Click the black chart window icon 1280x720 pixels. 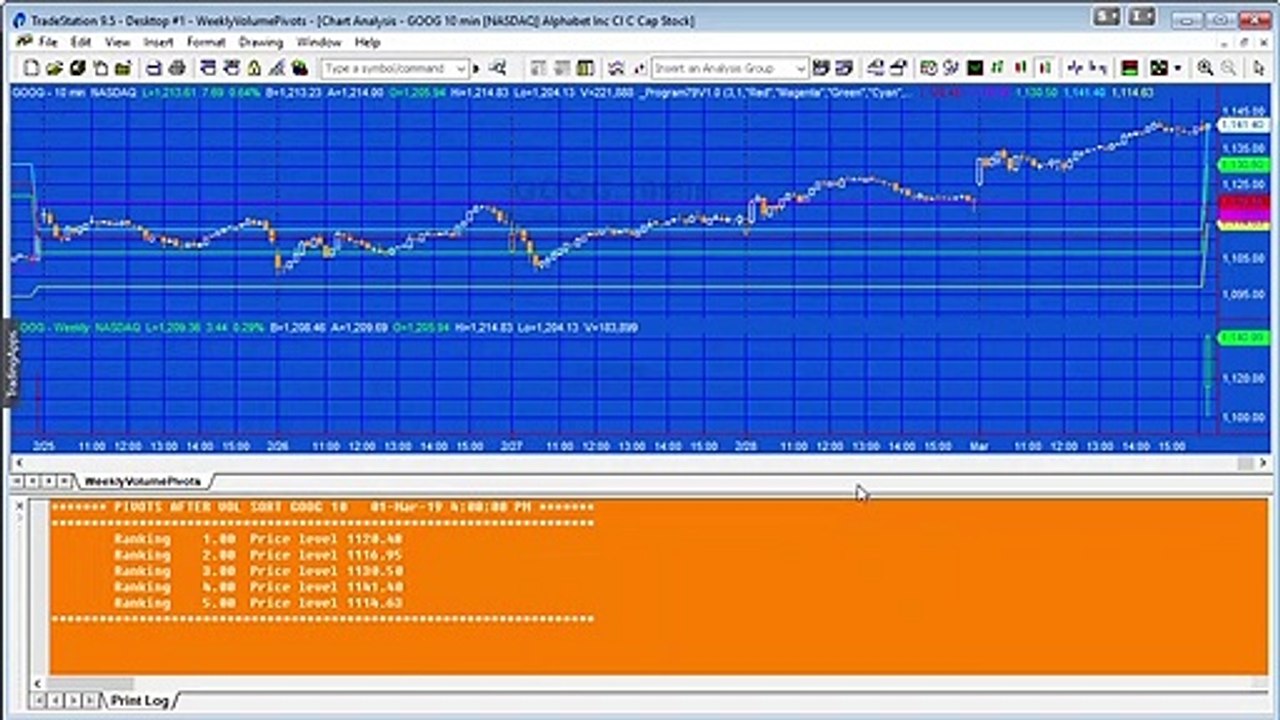975,68
